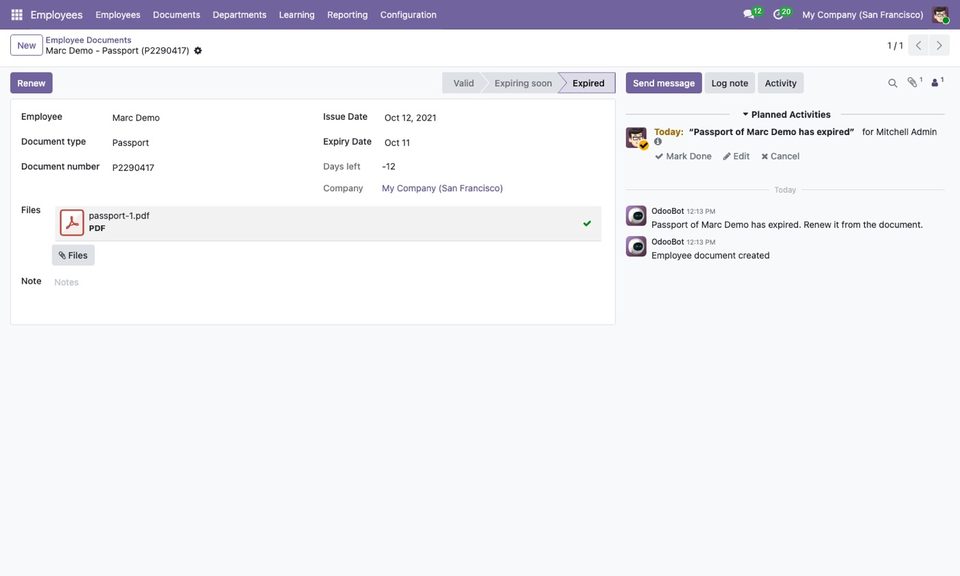Click the New button
Viewport: 960px width, 576px height.
[x=26, y=45]
